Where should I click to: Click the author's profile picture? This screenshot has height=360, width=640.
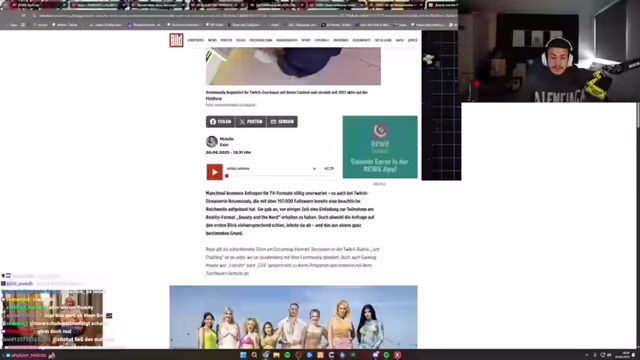coord(211,142)
